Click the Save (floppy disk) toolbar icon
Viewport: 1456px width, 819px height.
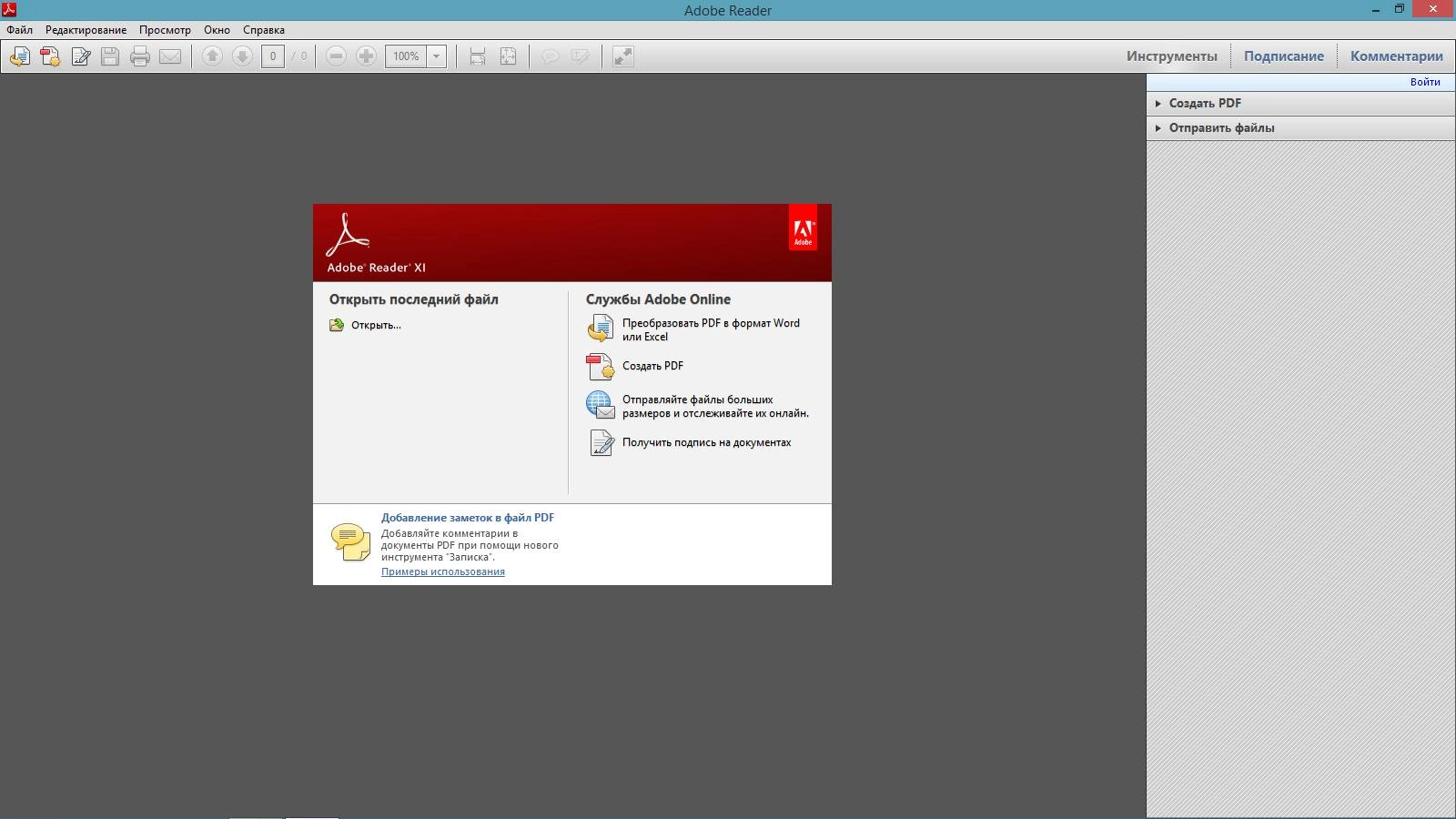coord(110,56)
